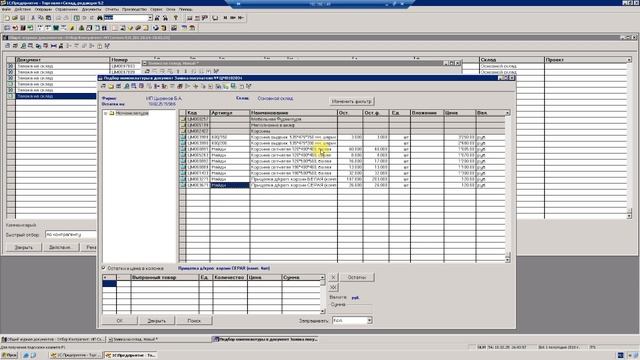Open the Сервис menu

(x=156, y=9)
